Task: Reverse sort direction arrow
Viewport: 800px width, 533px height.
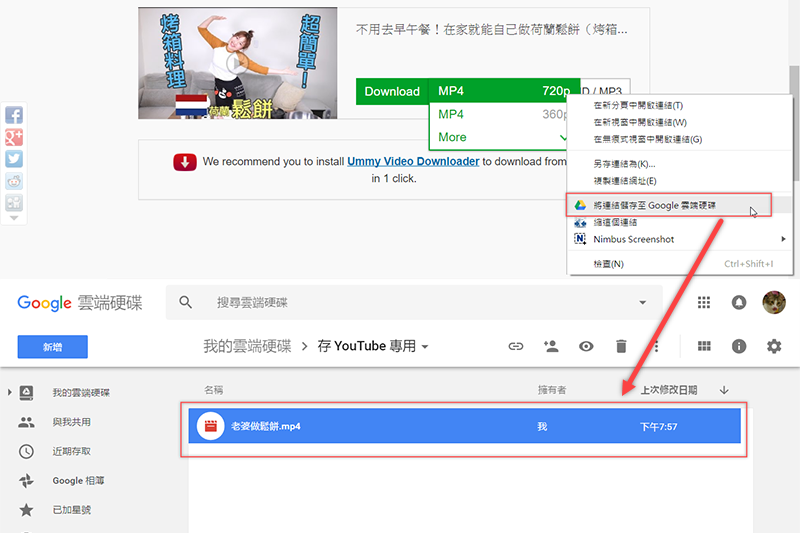Action: [724, 390]
